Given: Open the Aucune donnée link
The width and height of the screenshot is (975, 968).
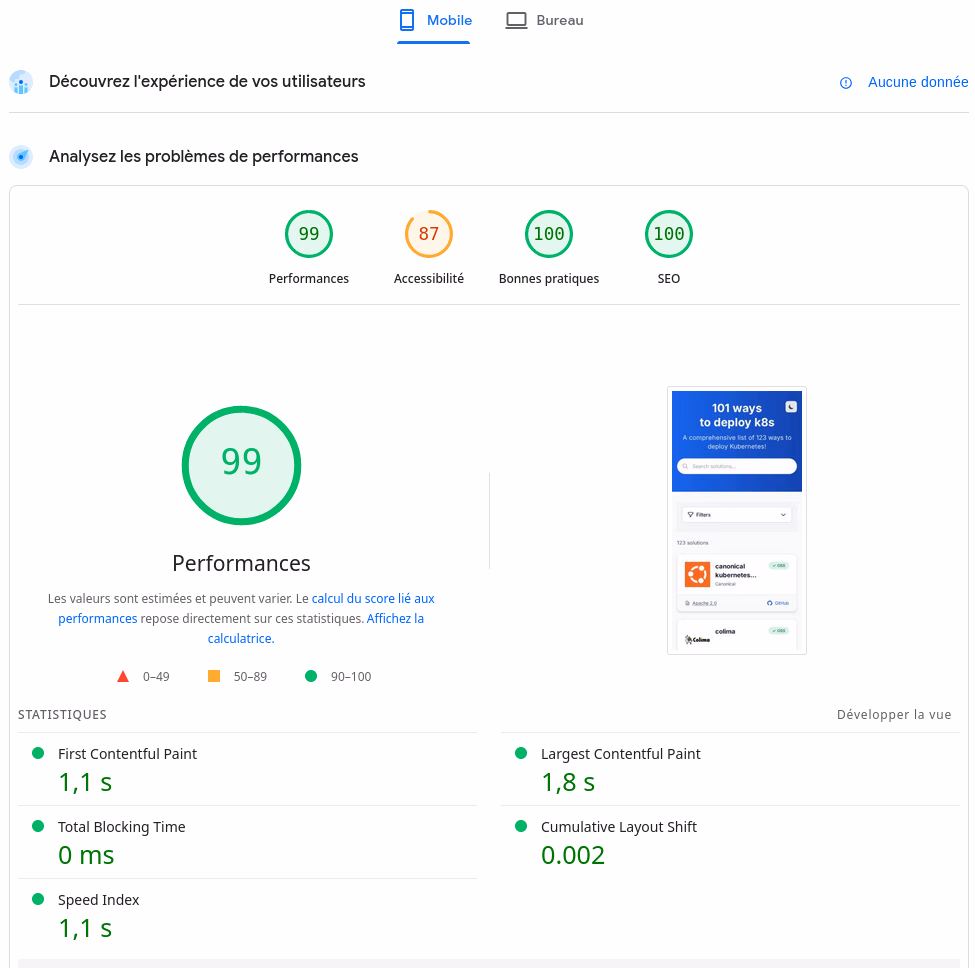Looking at the screenshot, I should tap(918, 82).
